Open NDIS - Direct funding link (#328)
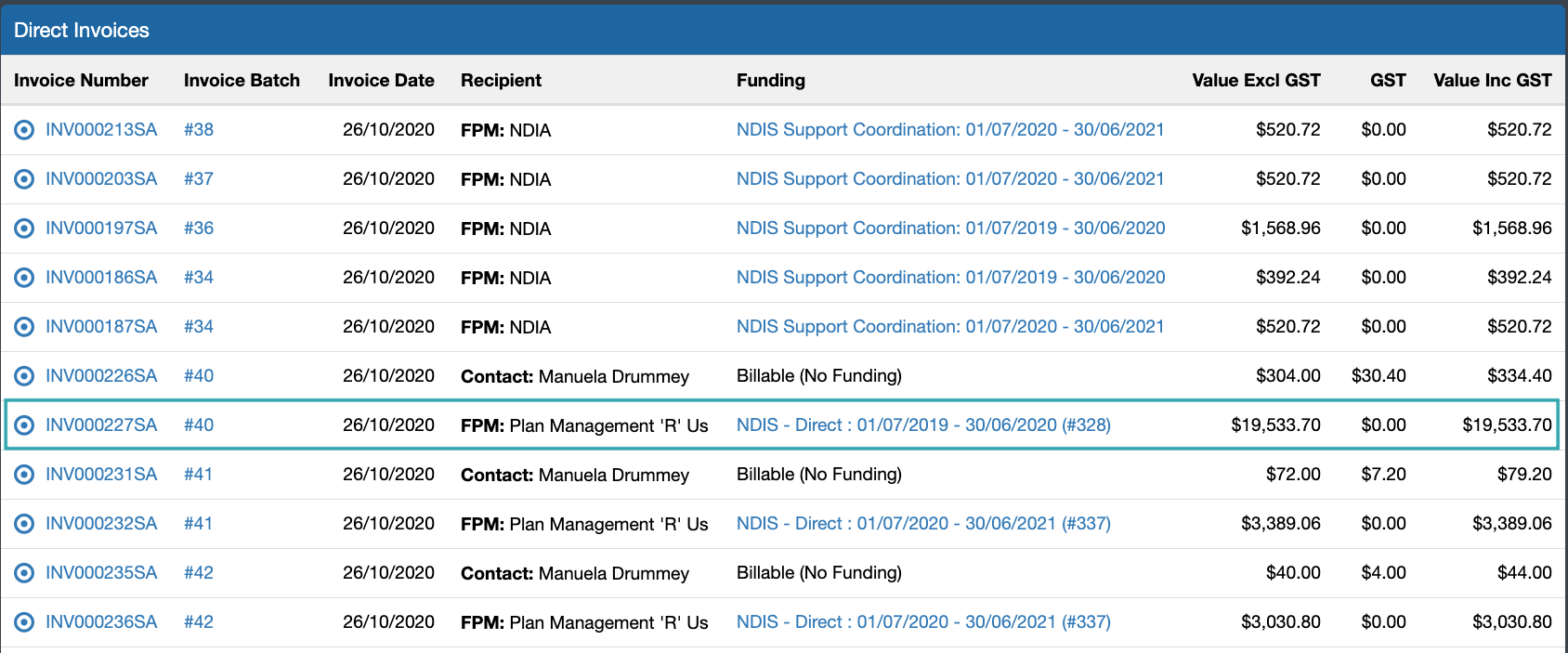The width and height of the screenshot is (1568, 653). click(922, 424)
